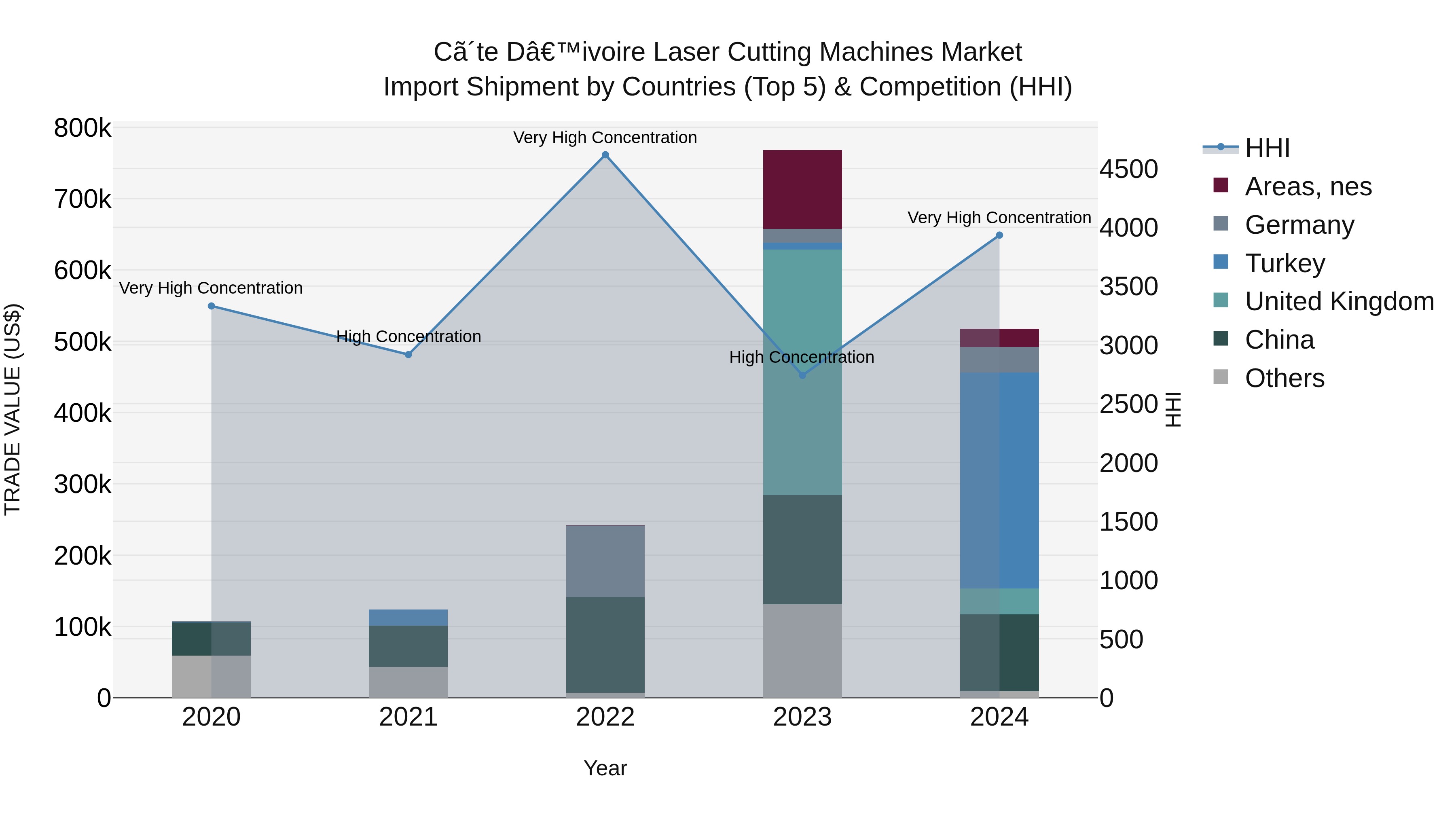1456x819 pixels.
Task: Click the 4500 HHI axis tick label
Action: tap(1129, 169)
